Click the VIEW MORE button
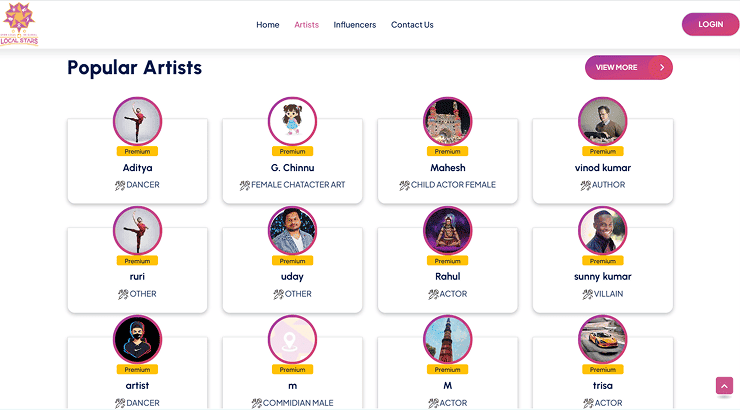 [x=617, y=67]
